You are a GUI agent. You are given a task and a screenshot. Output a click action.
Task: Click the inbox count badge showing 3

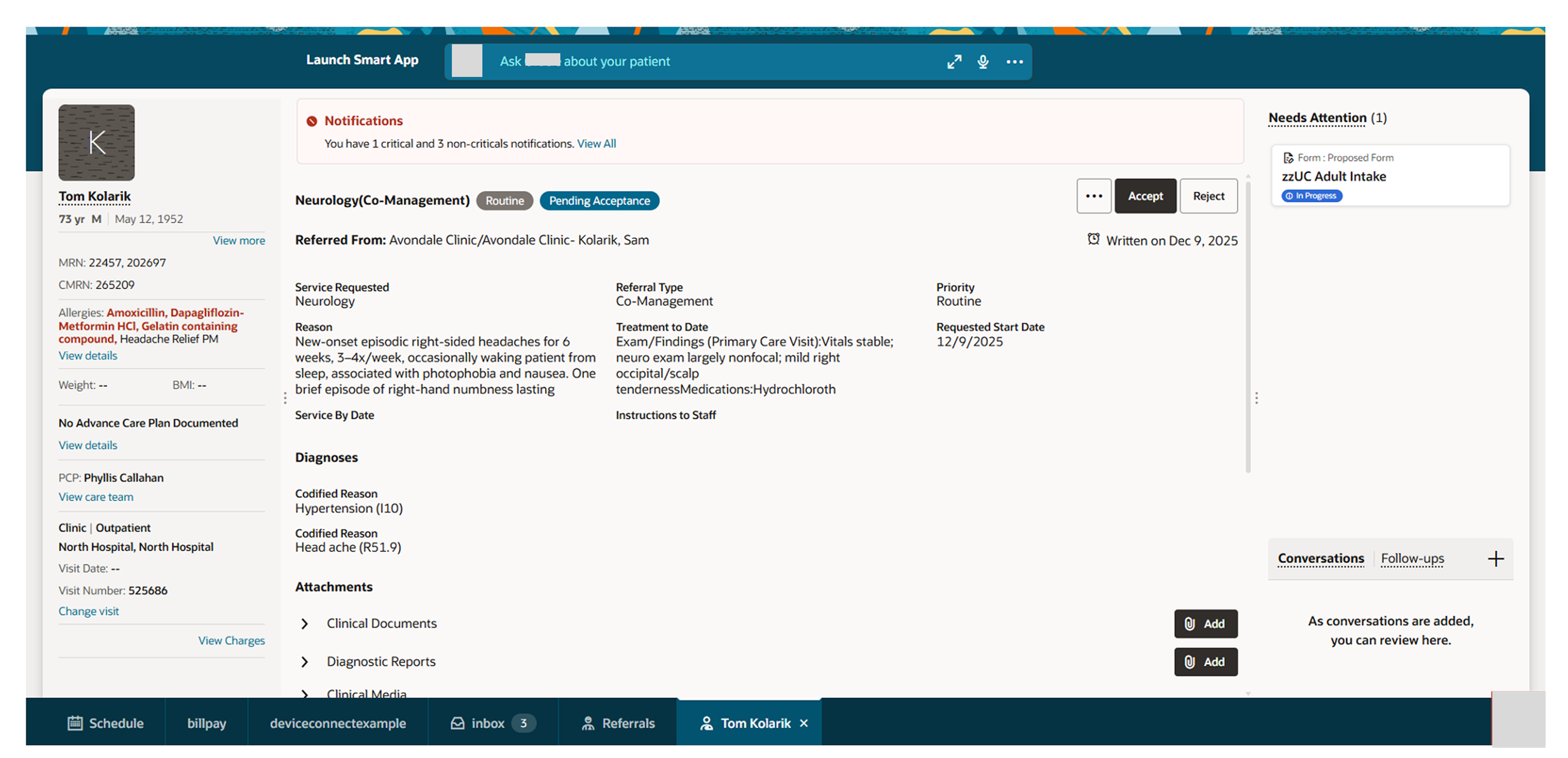[x=523, y=723]
